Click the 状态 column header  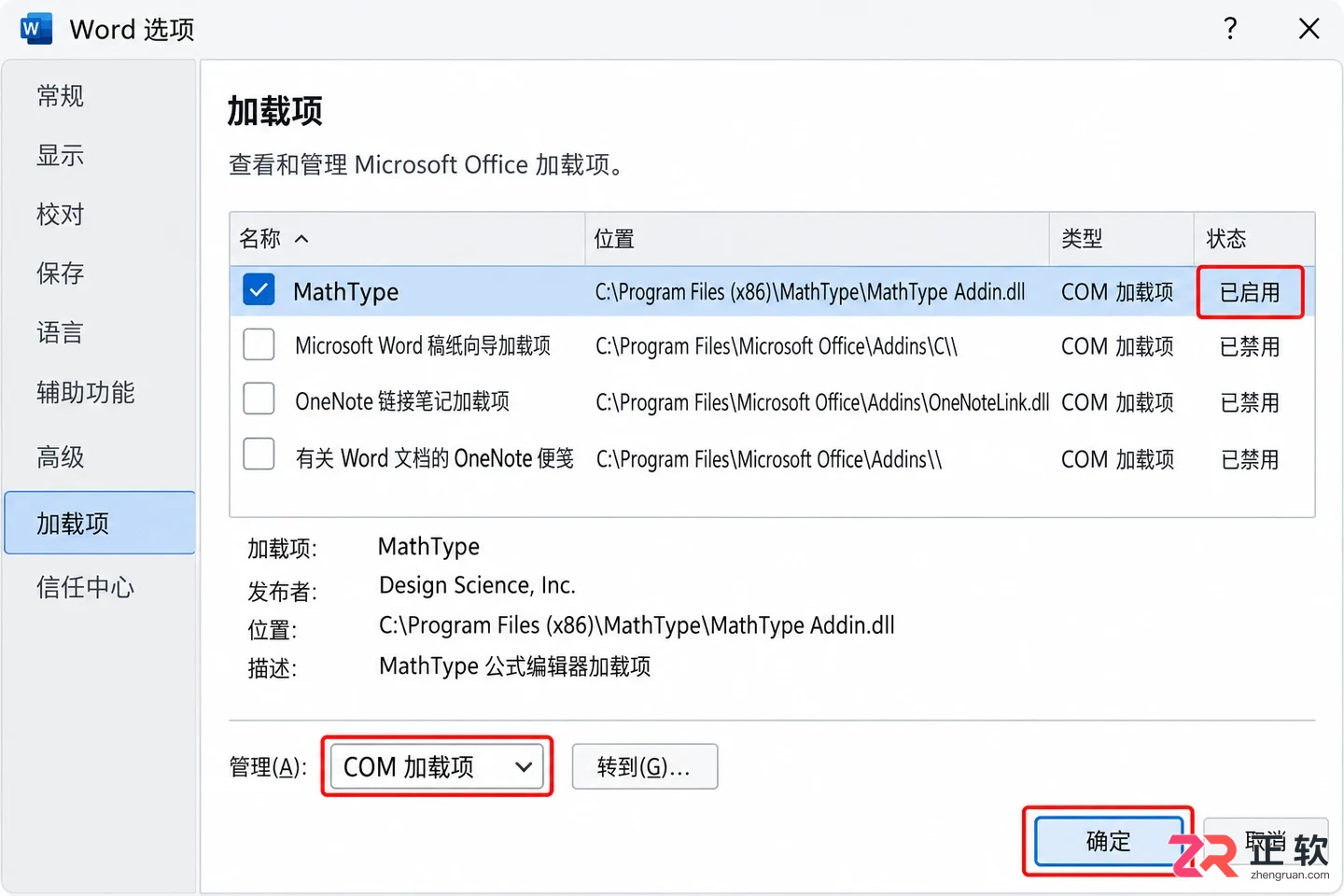1254,239
